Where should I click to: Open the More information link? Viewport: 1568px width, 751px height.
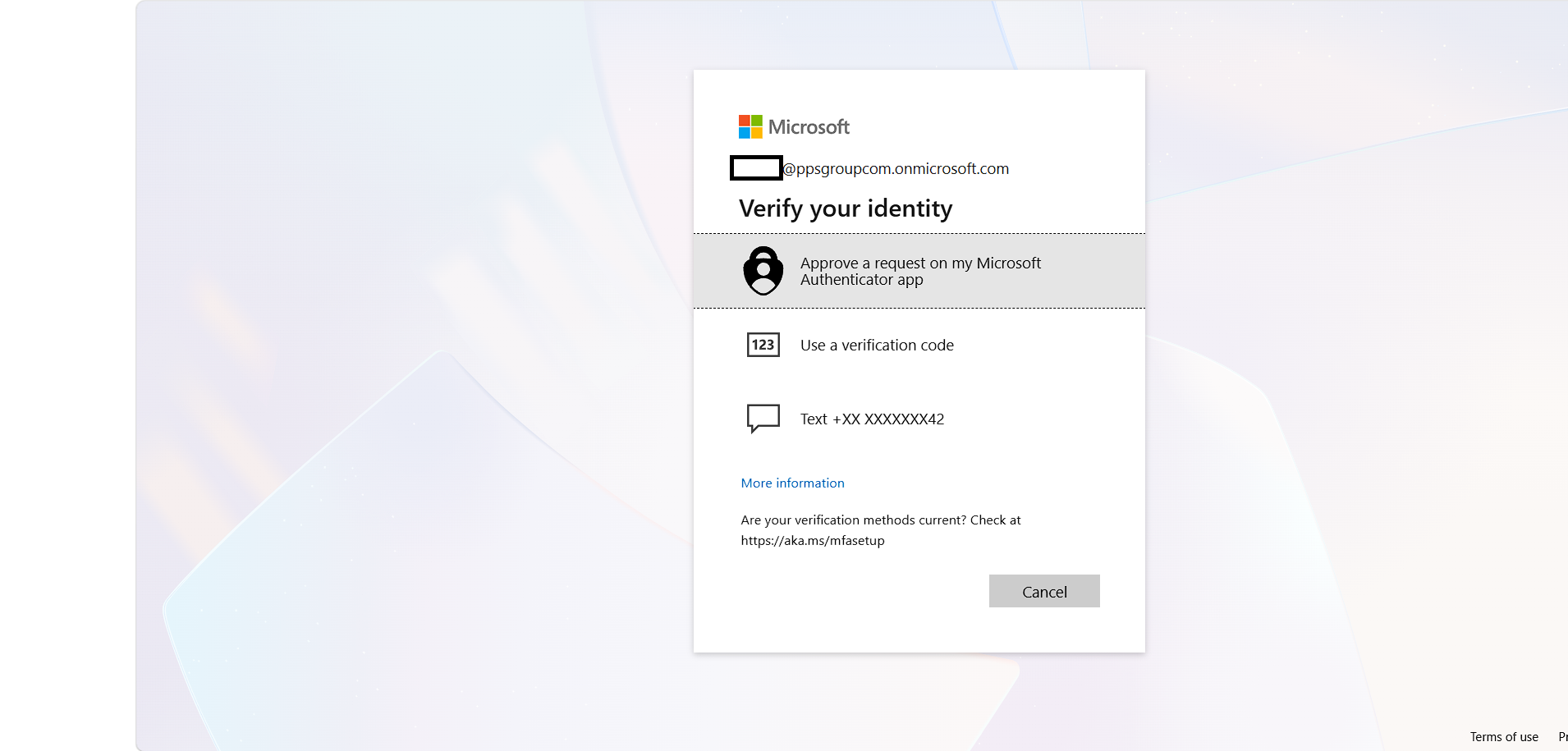[792, 483]
